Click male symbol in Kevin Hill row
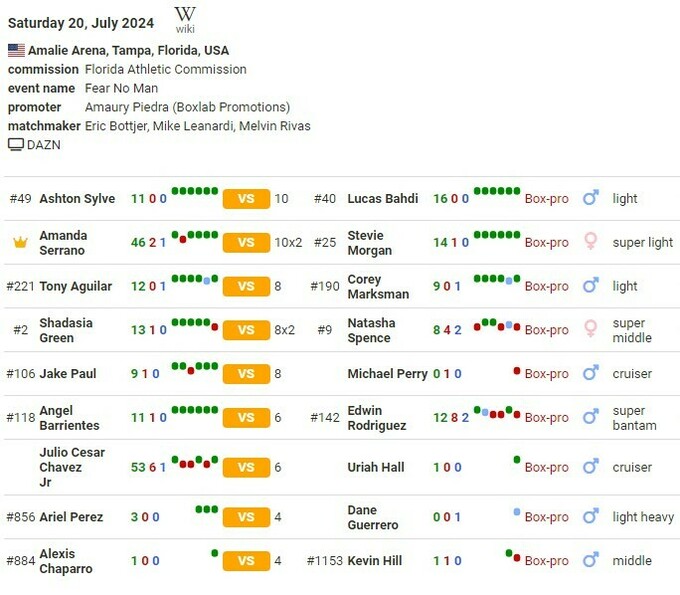The width and height of the screenshot is (680, 595). 591,561
